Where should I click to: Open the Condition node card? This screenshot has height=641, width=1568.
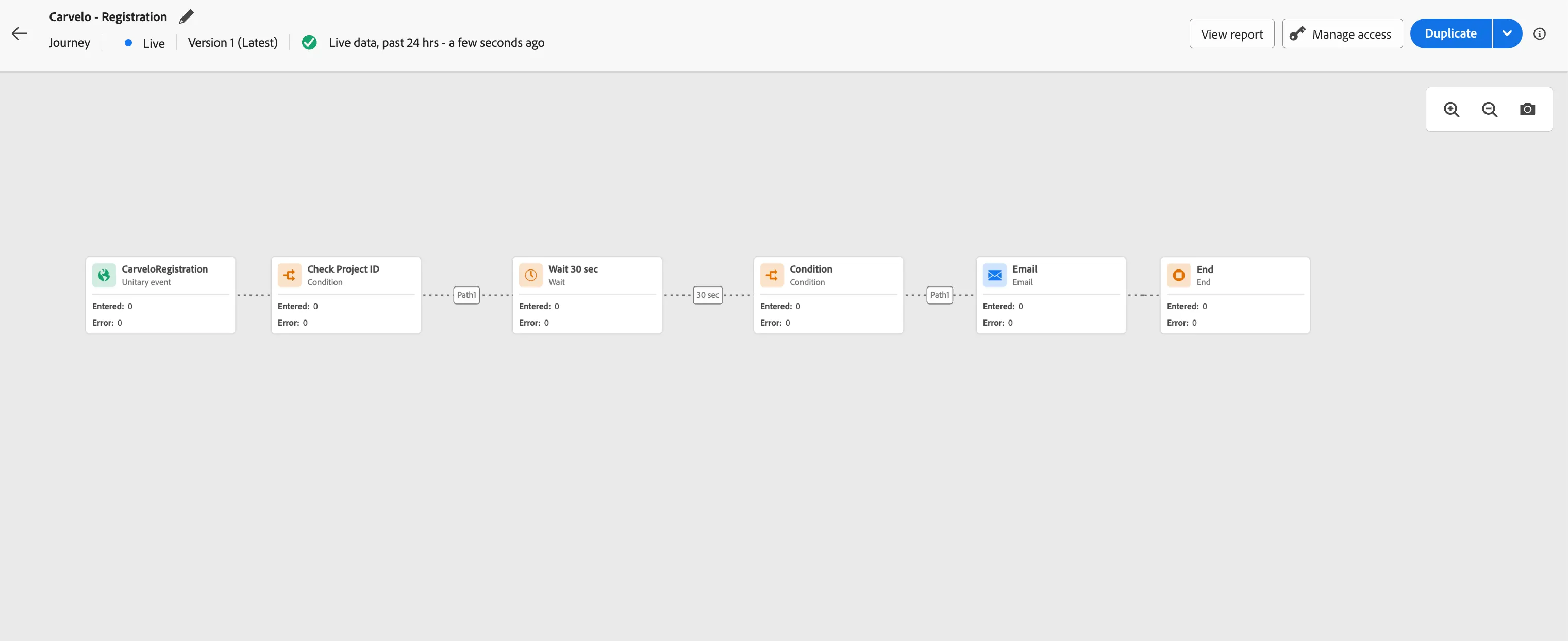pyautogui.click(x=828, y=295)
